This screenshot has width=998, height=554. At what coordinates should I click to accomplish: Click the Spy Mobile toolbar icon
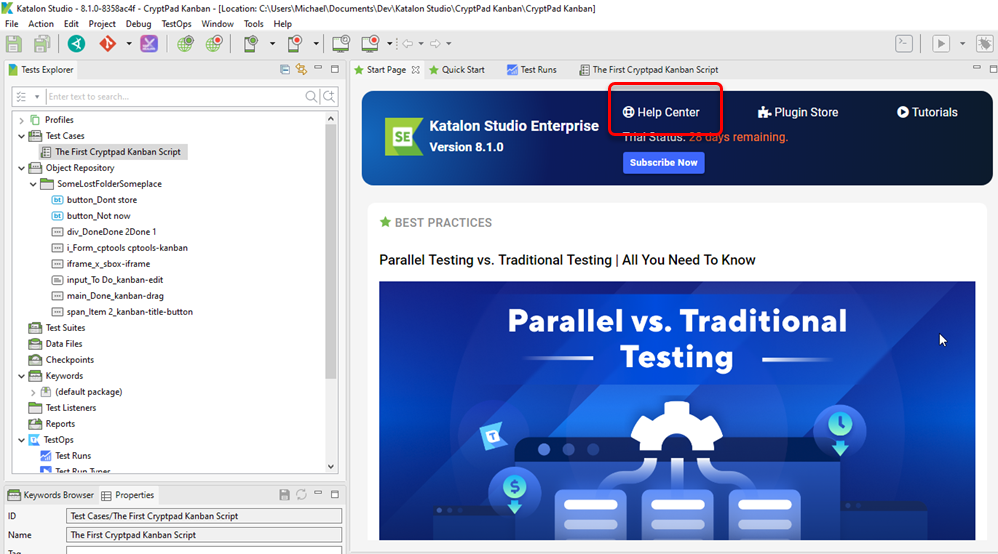pos(251,43)
